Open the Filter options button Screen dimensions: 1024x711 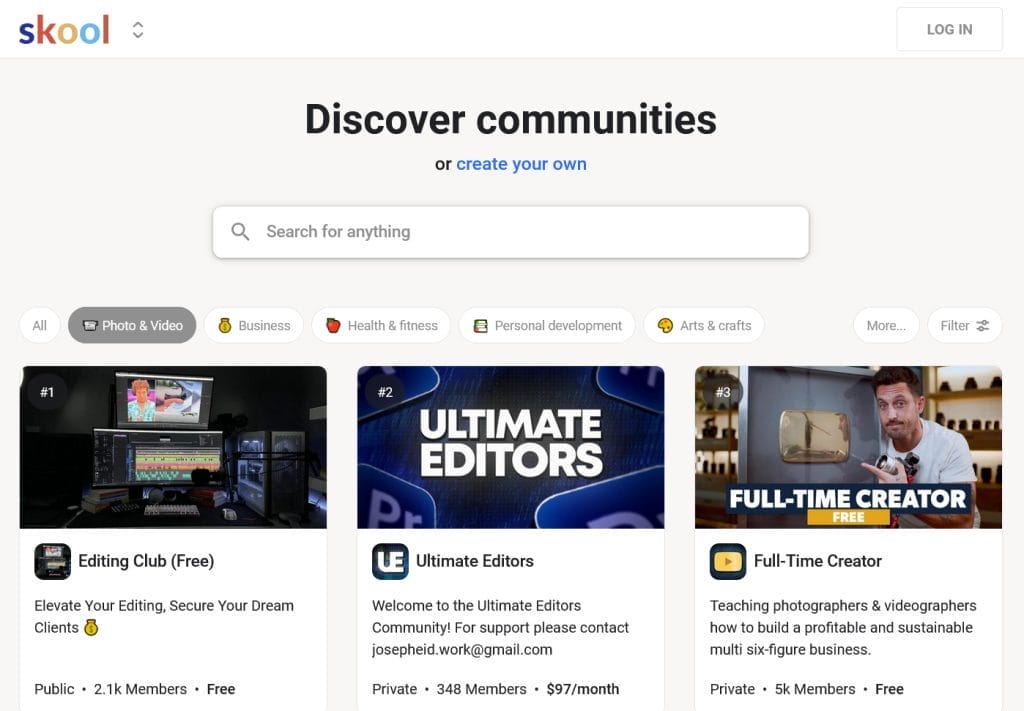coord(965,325)
